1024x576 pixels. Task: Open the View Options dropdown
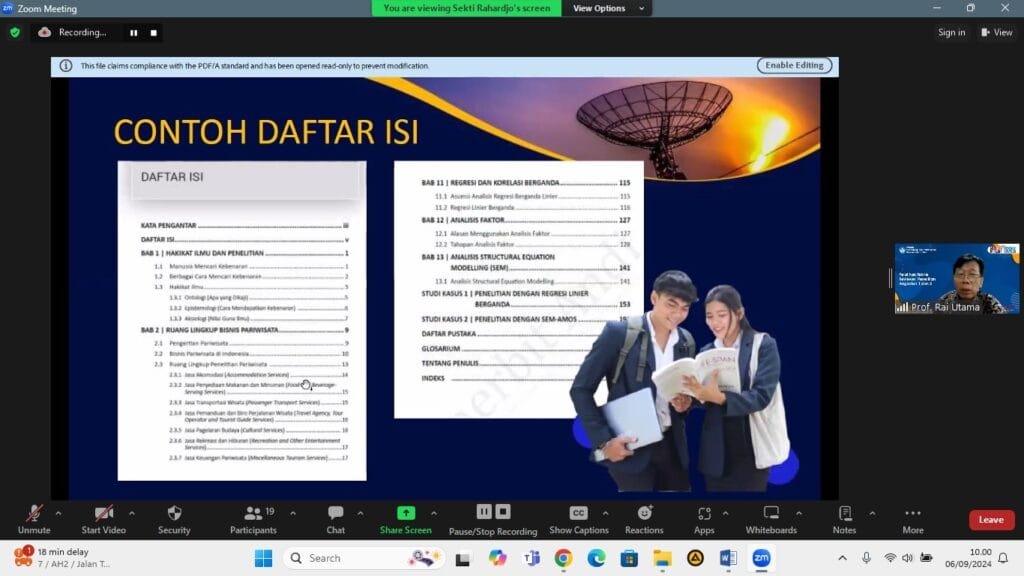[605, 8]
